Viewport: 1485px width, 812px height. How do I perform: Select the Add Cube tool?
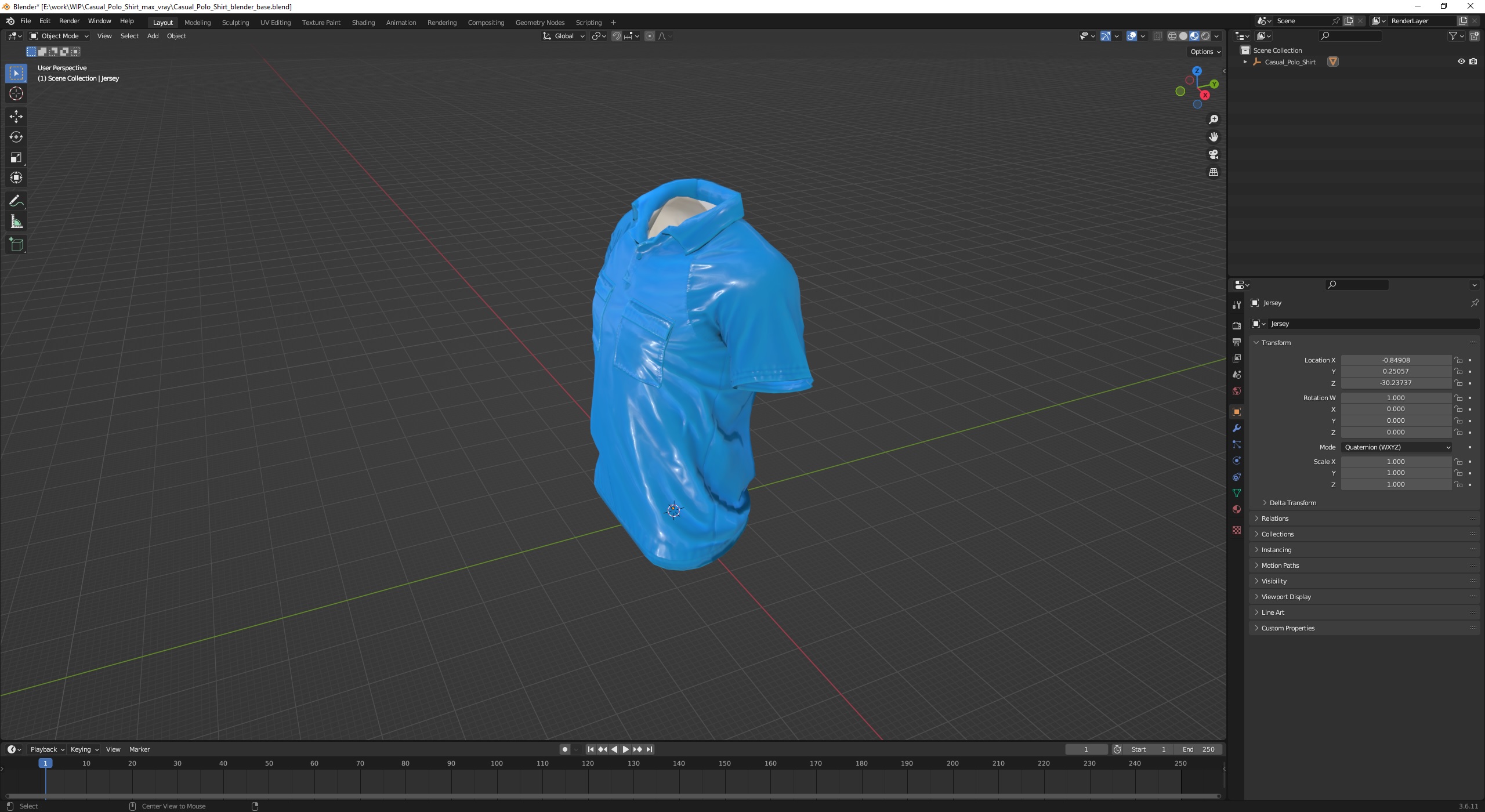pos(16,245)
